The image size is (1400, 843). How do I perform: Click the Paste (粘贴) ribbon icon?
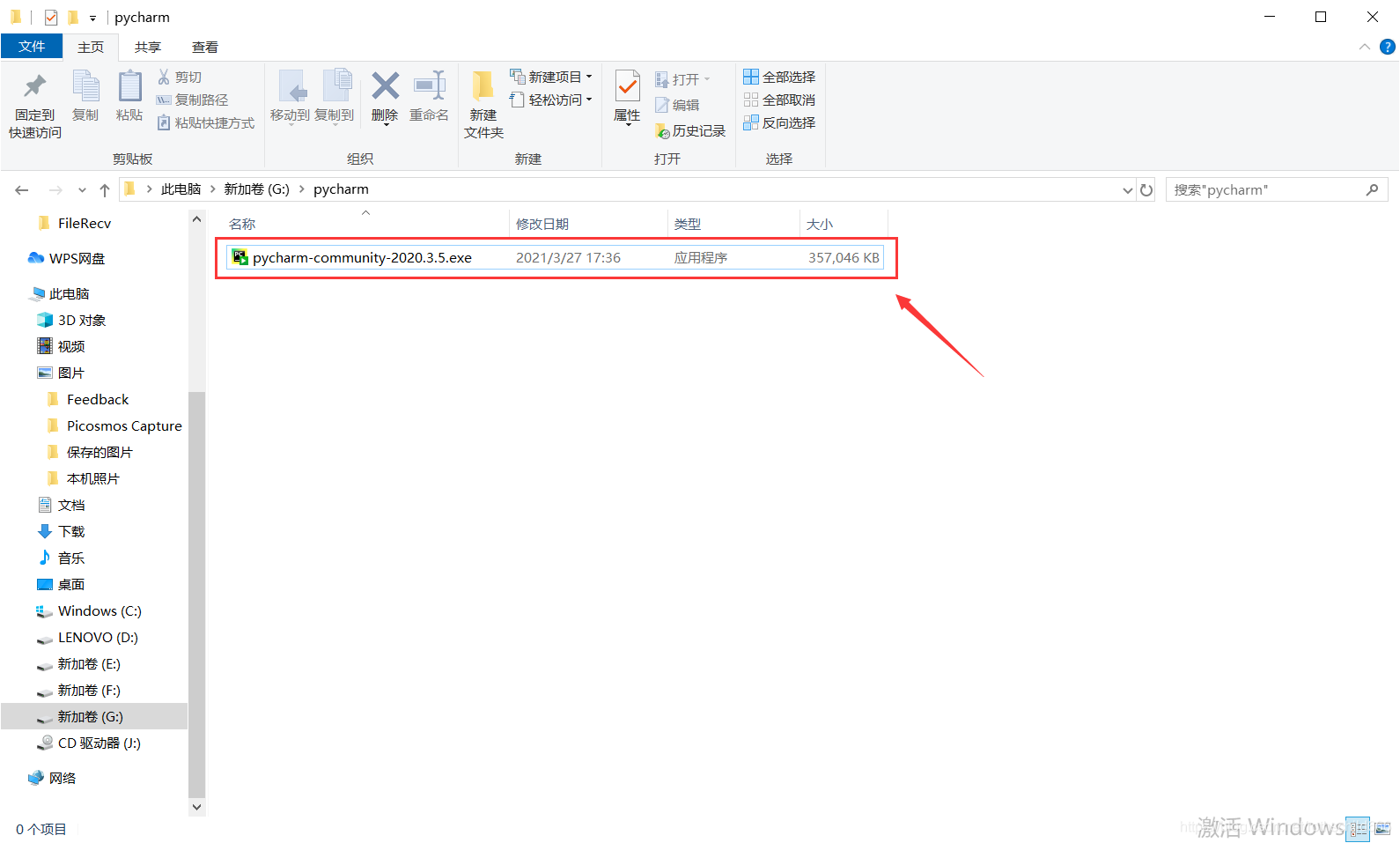[x=129, y=97]
